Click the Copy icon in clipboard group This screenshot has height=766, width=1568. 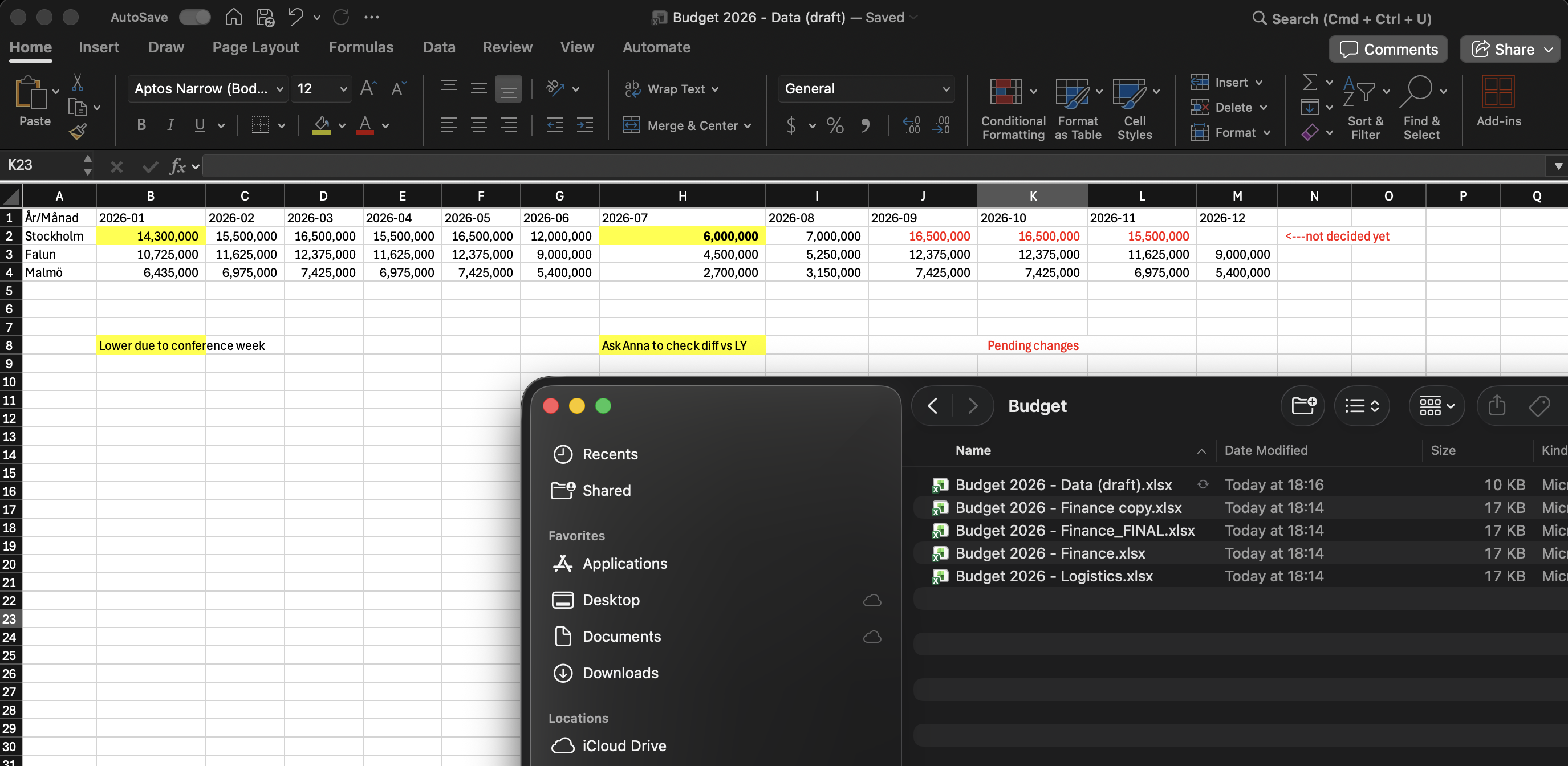(x=78, y=107)
